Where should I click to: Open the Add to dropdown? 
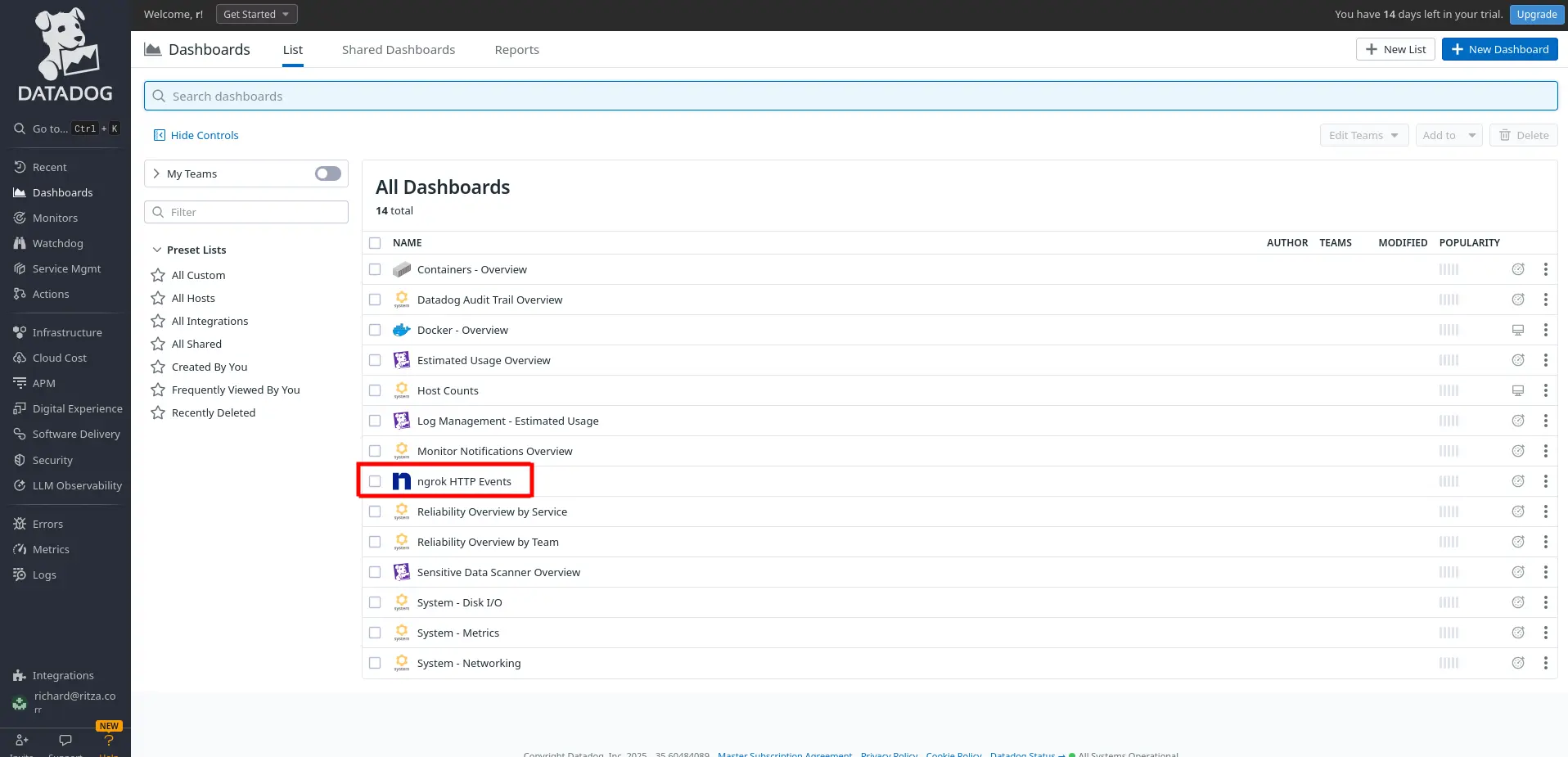pyautogui.click(x=1449, y=135)
